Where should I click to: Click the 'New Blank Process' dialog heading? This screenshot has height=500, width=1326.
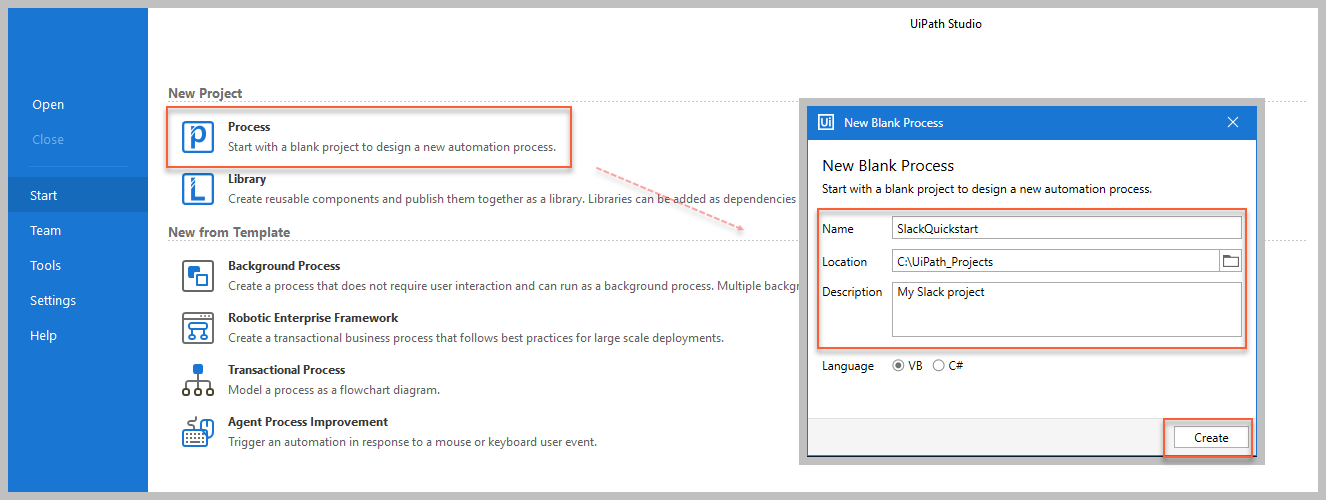[x=888, y=166]
